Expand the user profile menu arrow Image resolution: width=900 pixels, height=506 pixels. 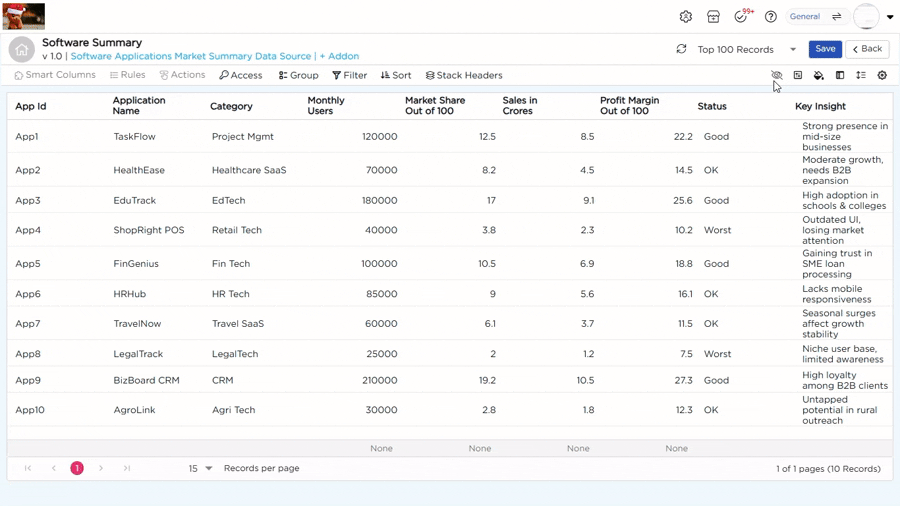point(890,17)
